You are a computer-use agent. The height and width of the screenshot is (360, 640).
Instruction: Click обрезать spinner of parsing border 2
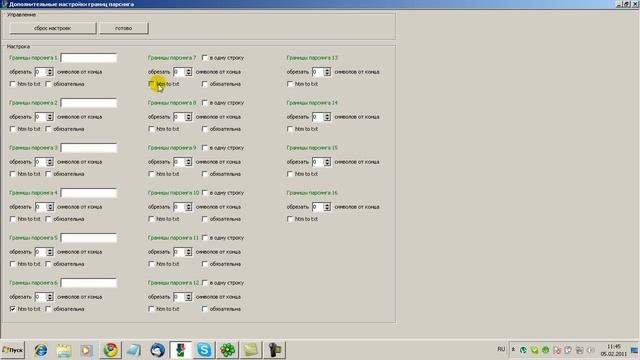pyautogui.click(x=44, y=117)
